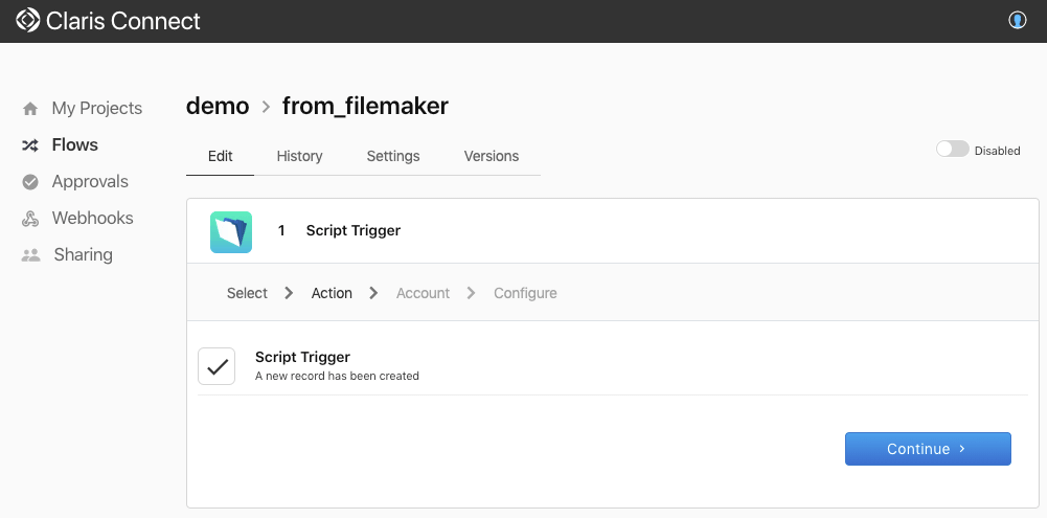The height and width of the screenshot is (518, 1047).
Task: Click the Sharing people icon
Action: tap(31, 255)
